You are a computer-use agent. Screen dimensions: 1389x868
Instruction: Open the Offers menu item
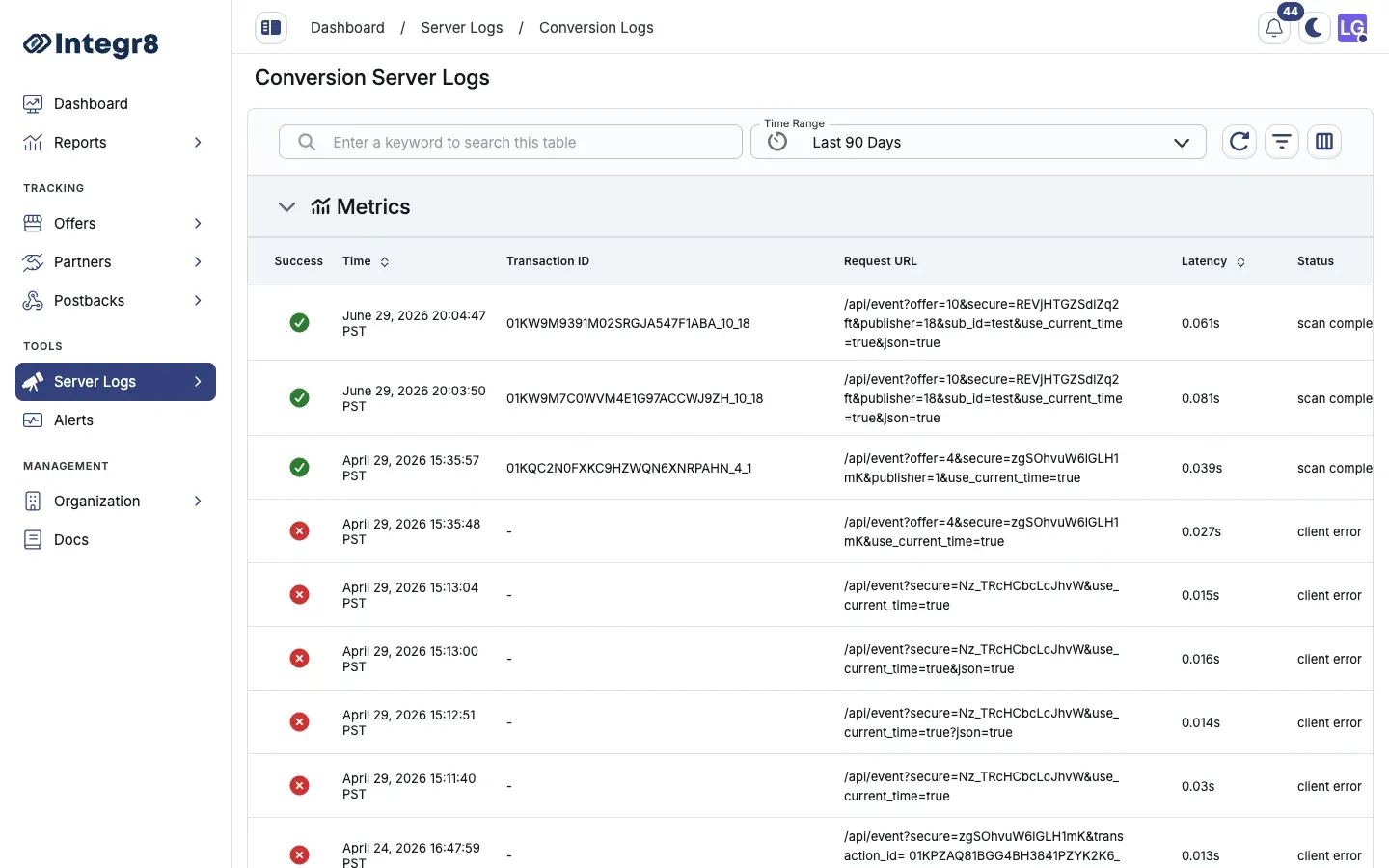pos(116,223)
